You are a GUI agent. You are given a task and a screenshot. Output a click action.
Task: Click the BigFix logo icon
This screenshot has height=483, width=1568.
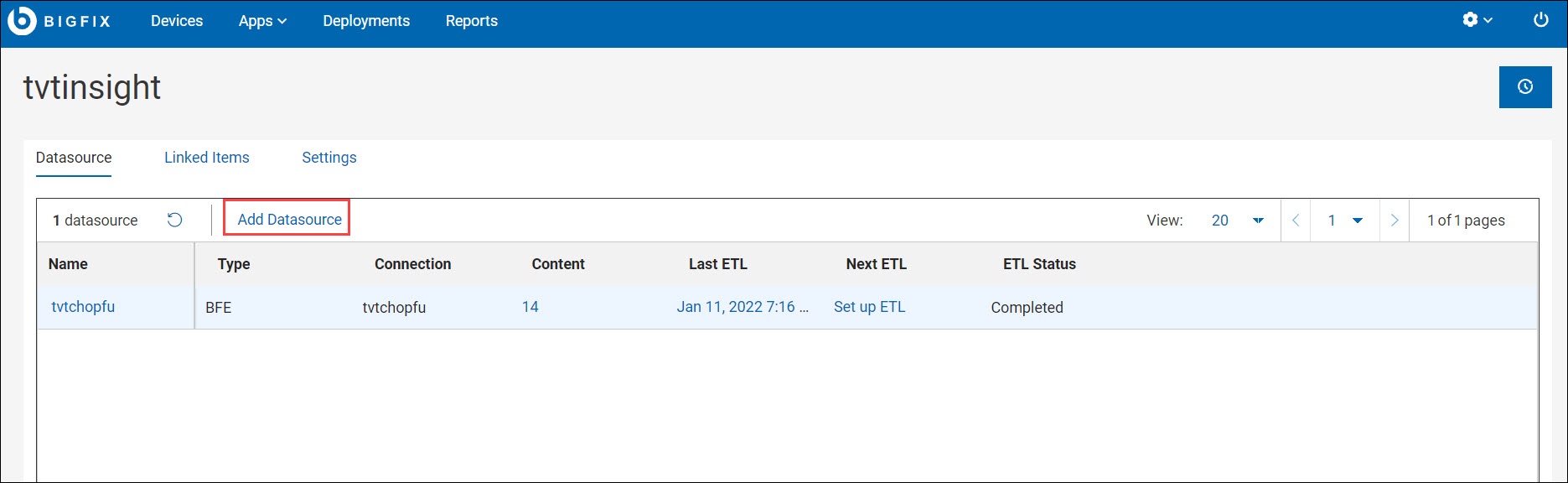pos(23,21)
